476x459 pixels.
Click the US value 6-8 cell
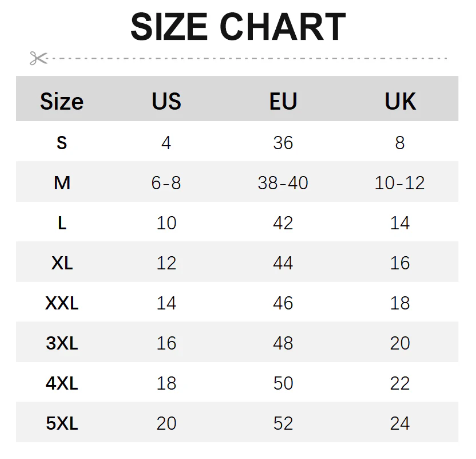click(166, 183)
